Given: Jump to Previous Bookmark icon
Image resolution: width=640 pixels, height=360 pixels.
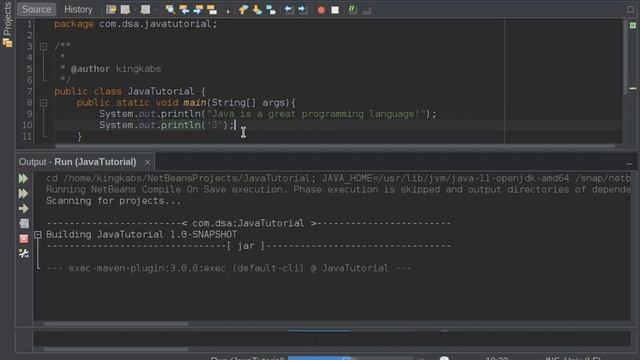Looking at the screenshot, I should (243, 9).
